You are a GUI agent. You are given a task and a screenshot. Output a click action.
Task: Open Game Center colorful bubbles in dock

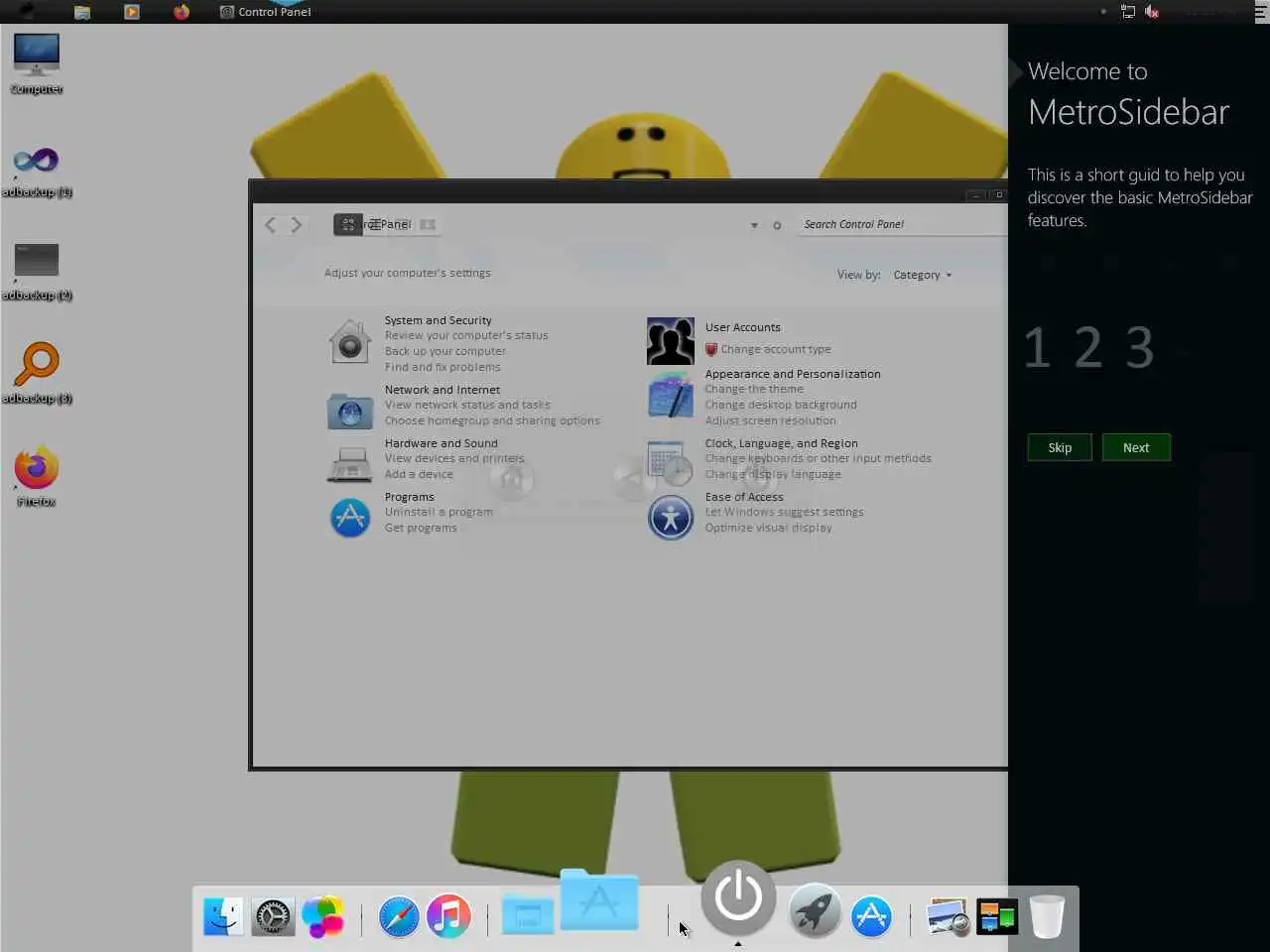323,916
